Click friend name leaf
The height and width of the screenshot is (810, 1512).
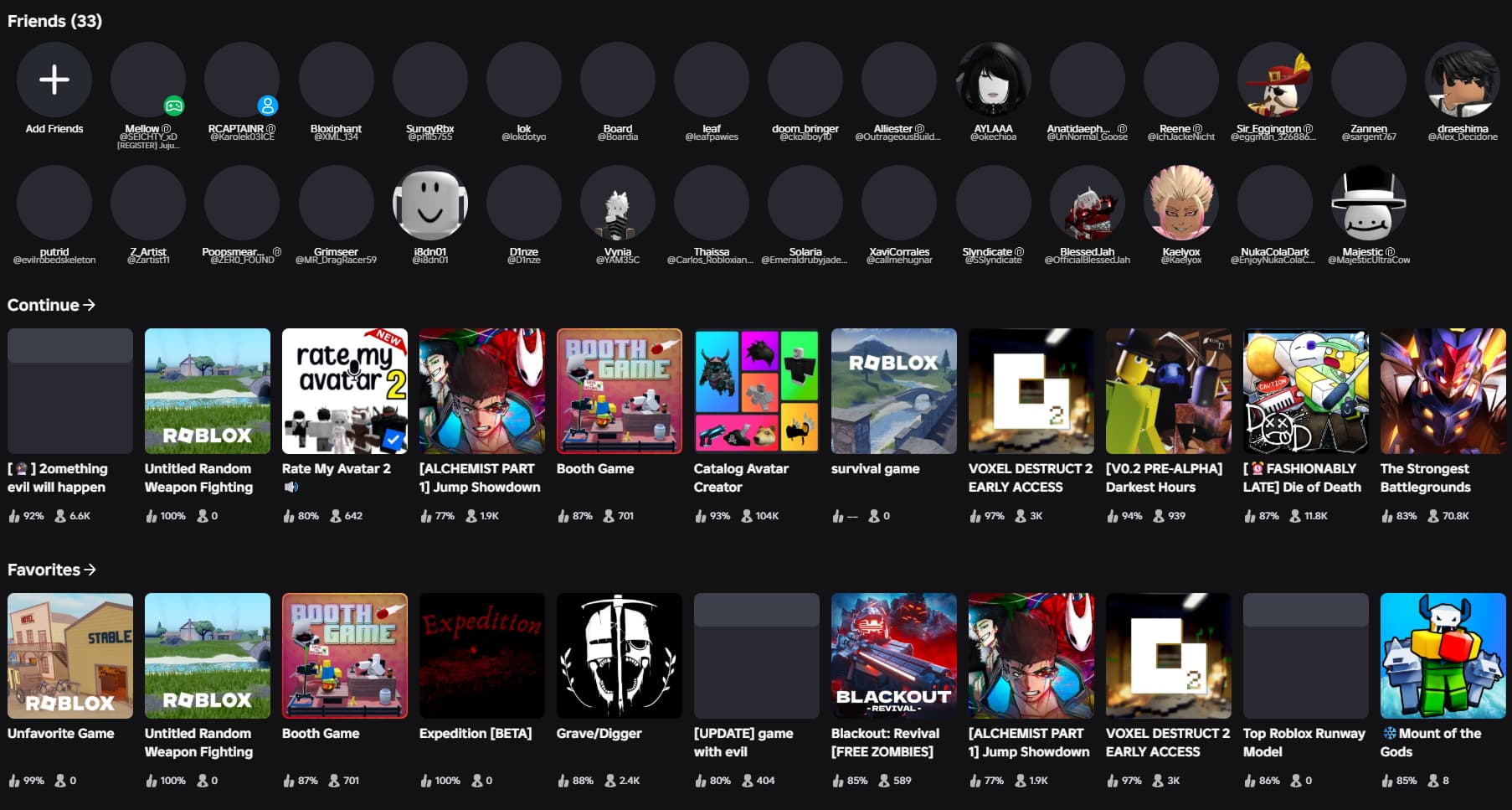[712, 128]
